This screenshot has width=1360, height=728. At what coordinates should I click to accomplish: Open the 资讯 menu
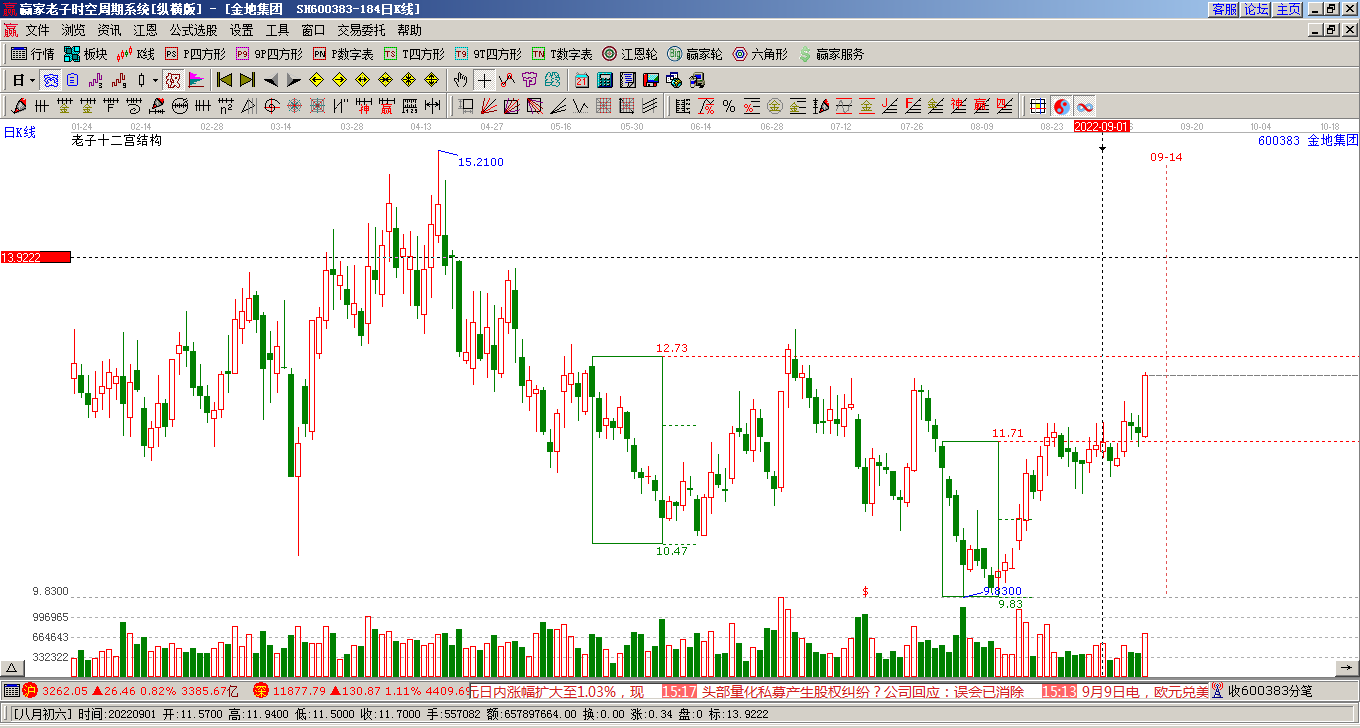click(x=109, y=31)
